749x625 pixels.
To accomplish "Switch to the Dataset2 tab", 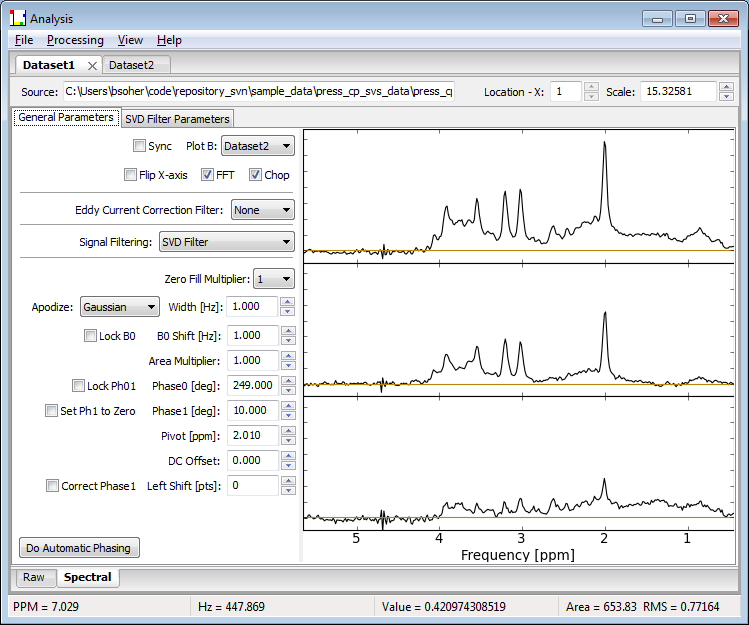I will click(x=135, y=65).
